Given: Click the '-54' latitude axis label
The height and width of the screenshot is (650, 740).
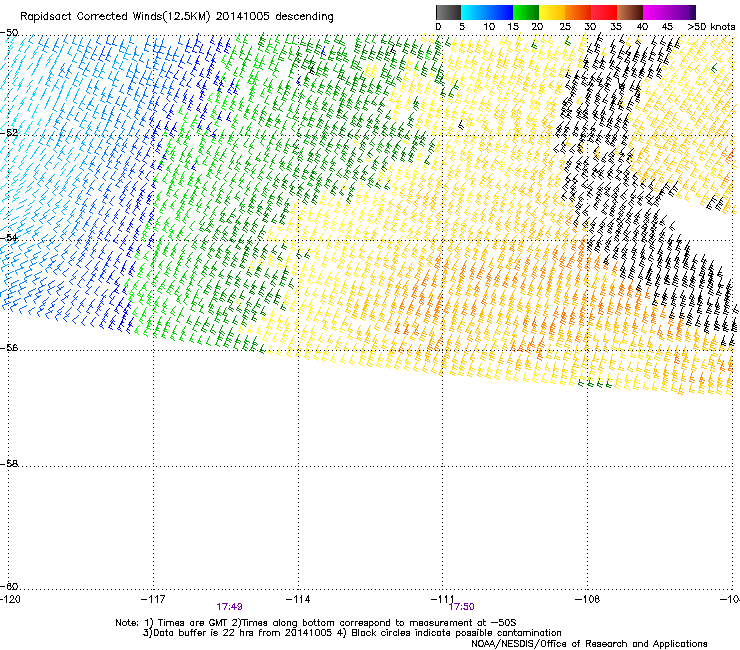Looking at the screenshot, I should point(9,237).
